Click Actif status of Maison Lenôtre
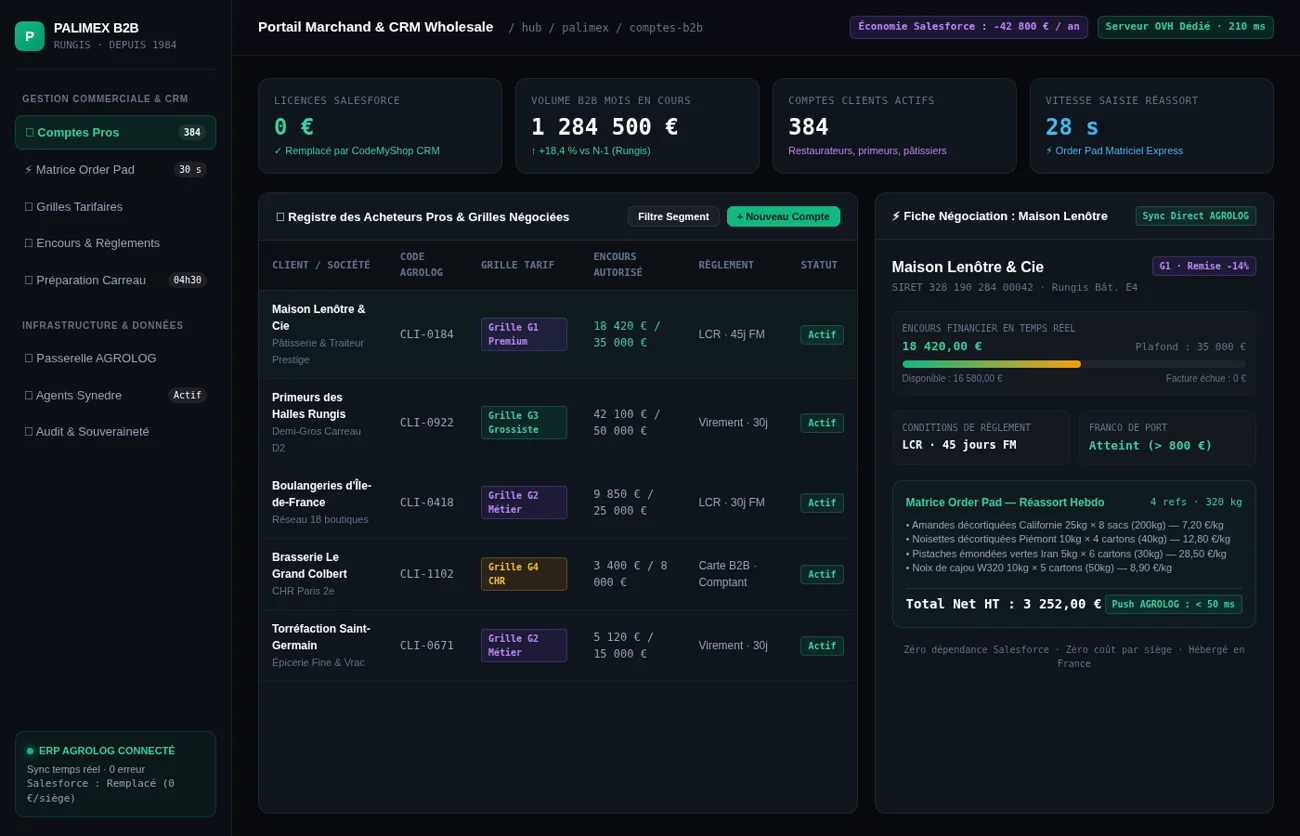The width and height of the screenshot is (1300, 836). pyautogui.click(x=822, y=334)
